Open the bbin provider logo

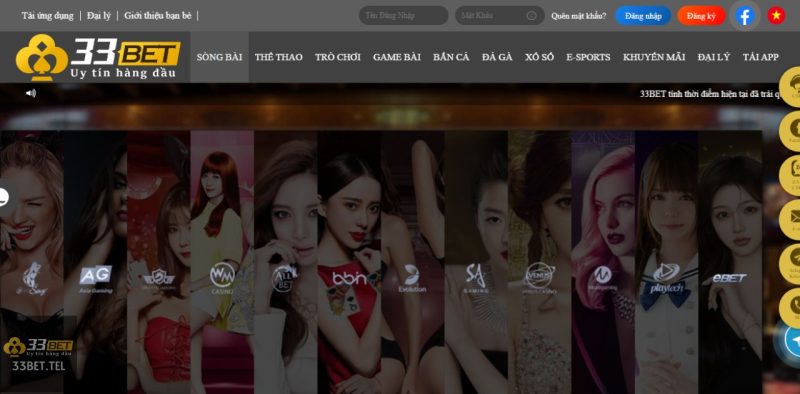click(349, 278)
